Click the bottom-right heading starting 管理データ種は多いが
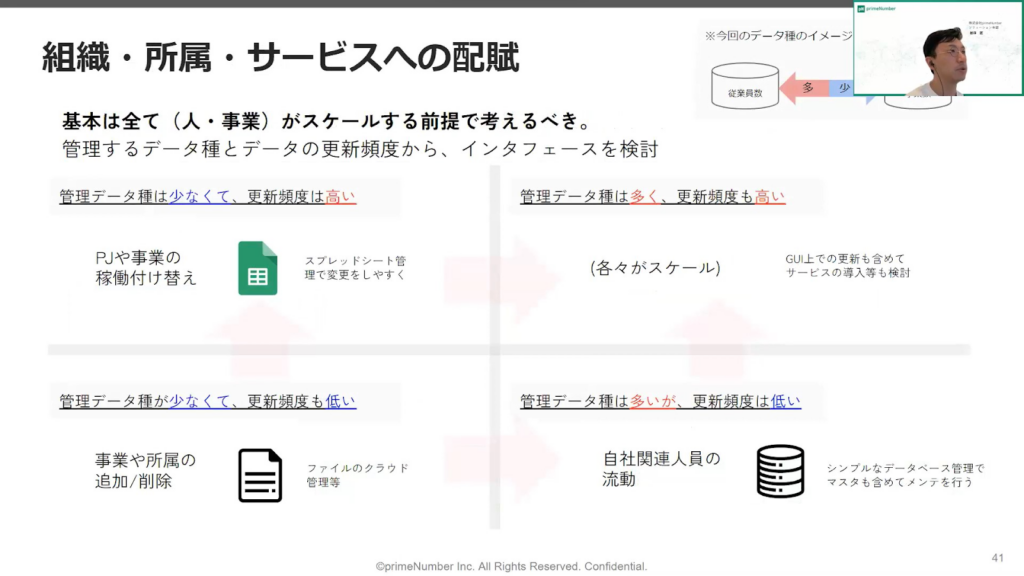 coord(660,401)
